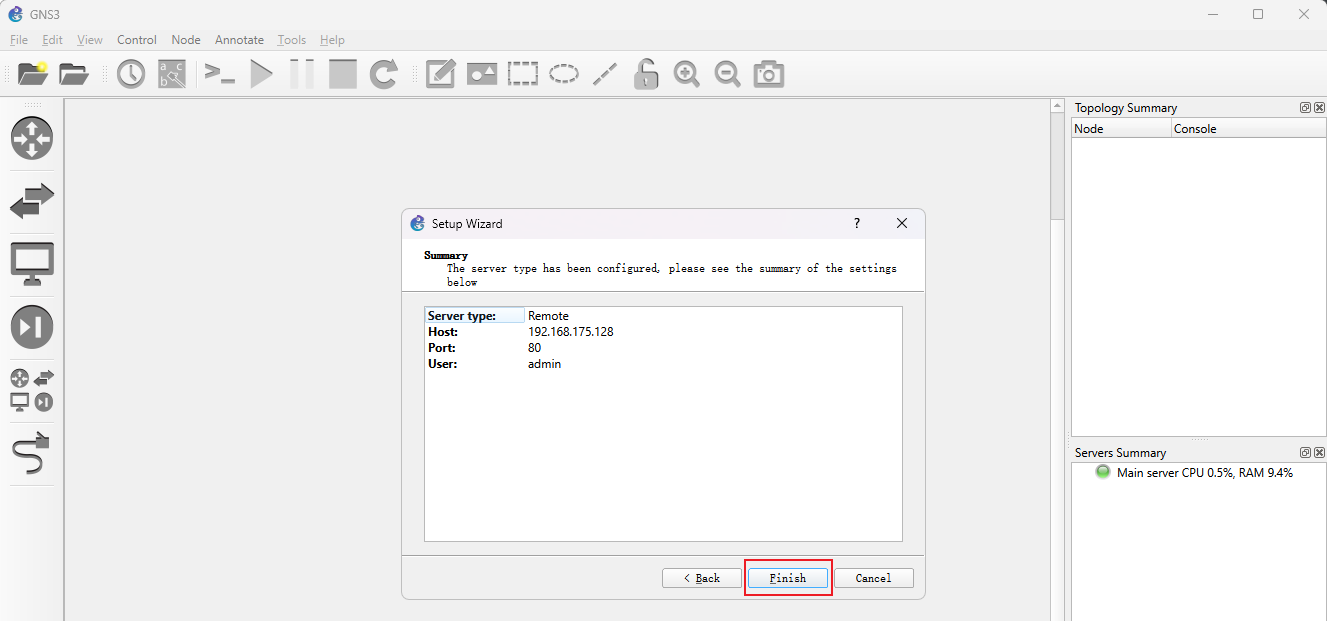1327x621 pixels.
Task: Open project using the folder icon
Action: pyautogui.click(x=74, y=74)
